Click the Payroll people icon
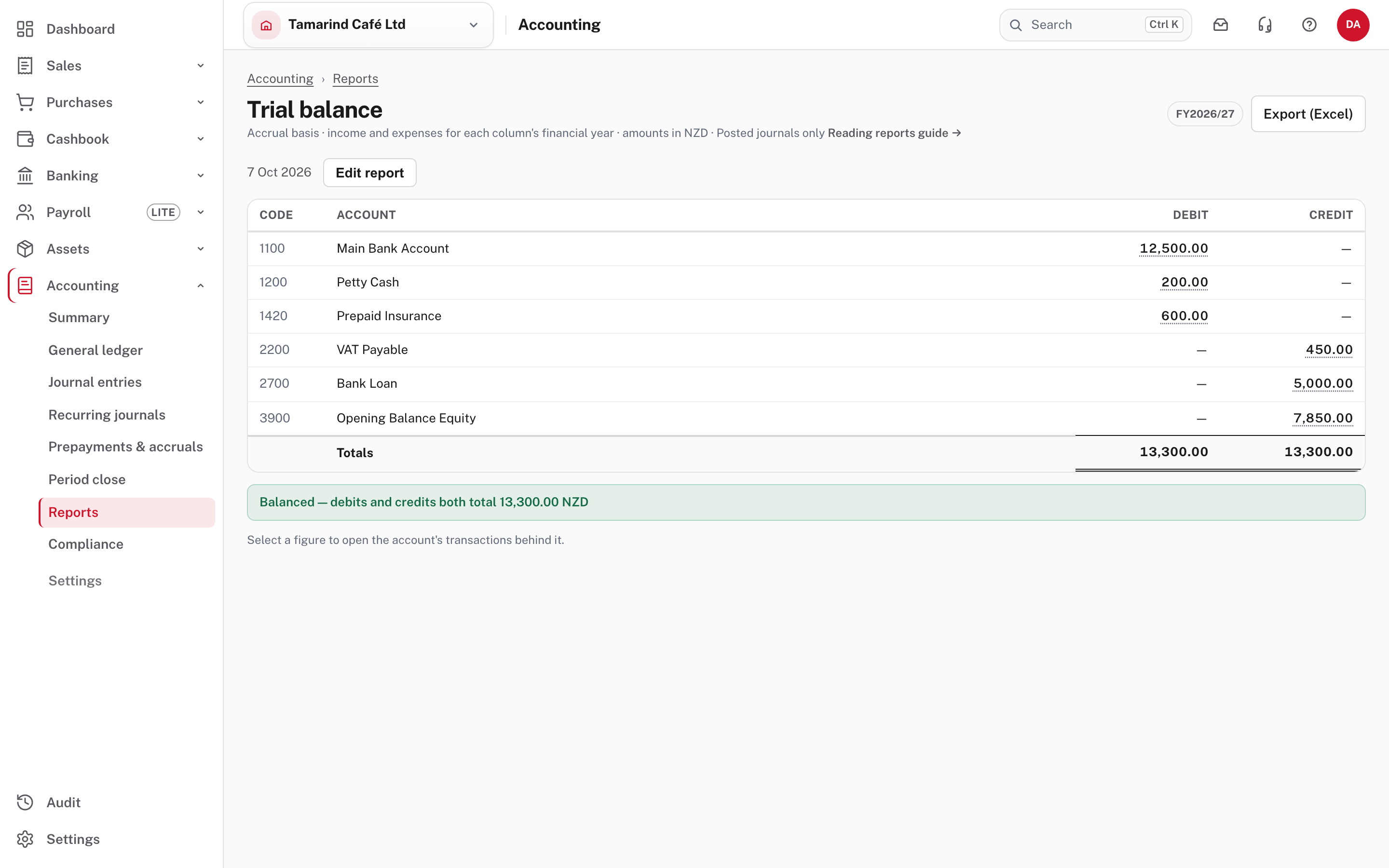Viewport: 1389px width, 868px height. click(25, 212)
